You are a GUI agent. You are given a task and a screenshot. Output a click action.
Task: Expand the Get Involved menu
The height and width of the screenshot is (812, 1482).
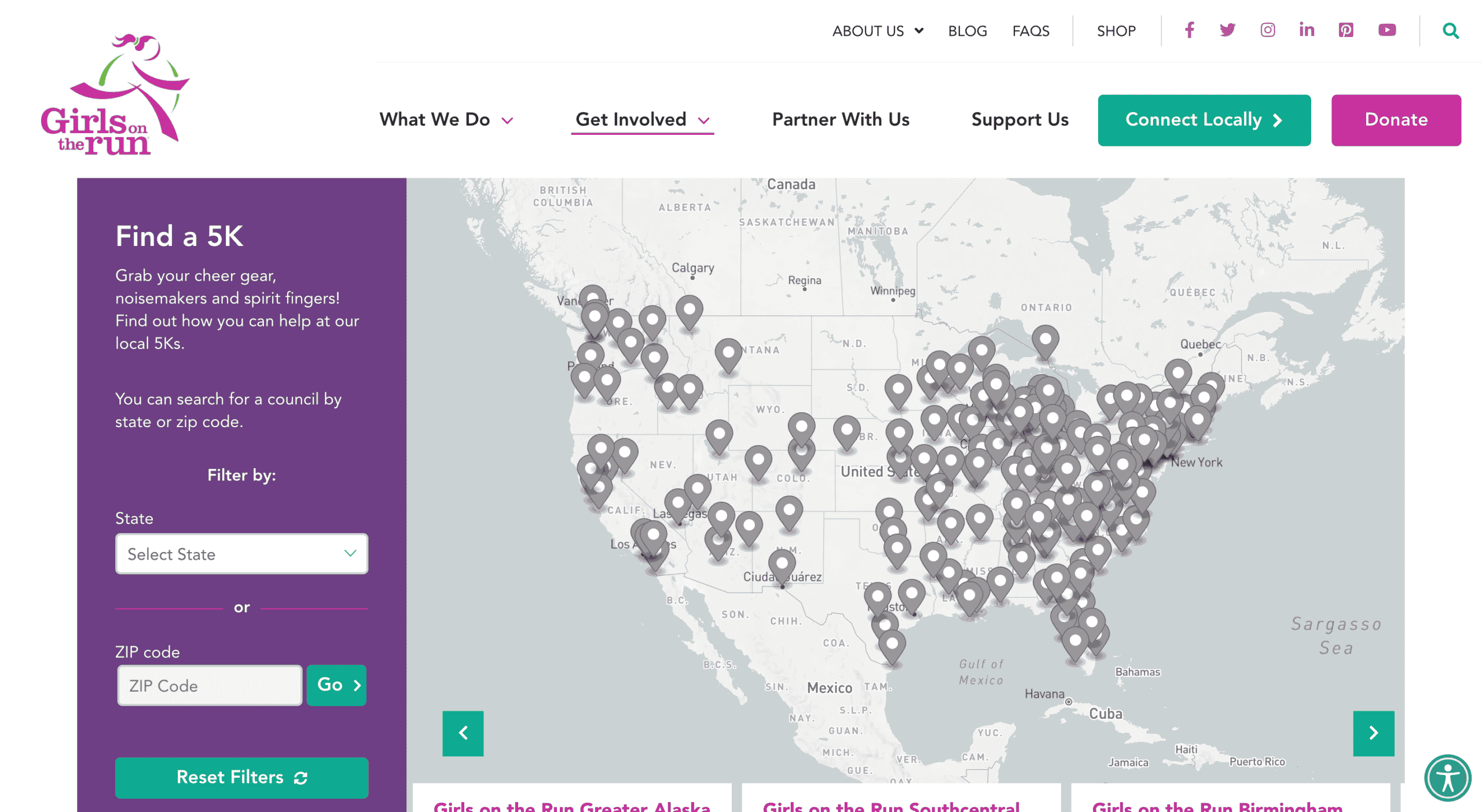(641, 120)
